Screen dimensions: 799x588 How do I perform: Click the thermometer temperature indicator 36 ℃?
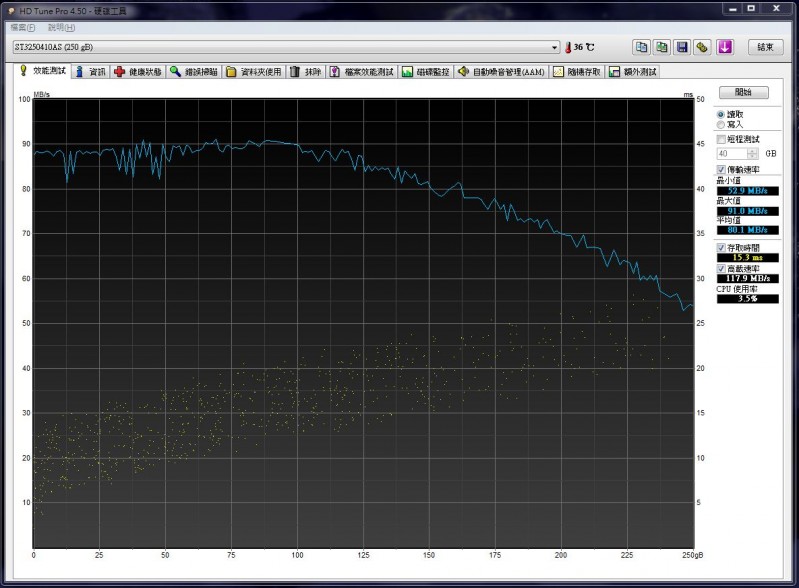click(x=579, y=47)
